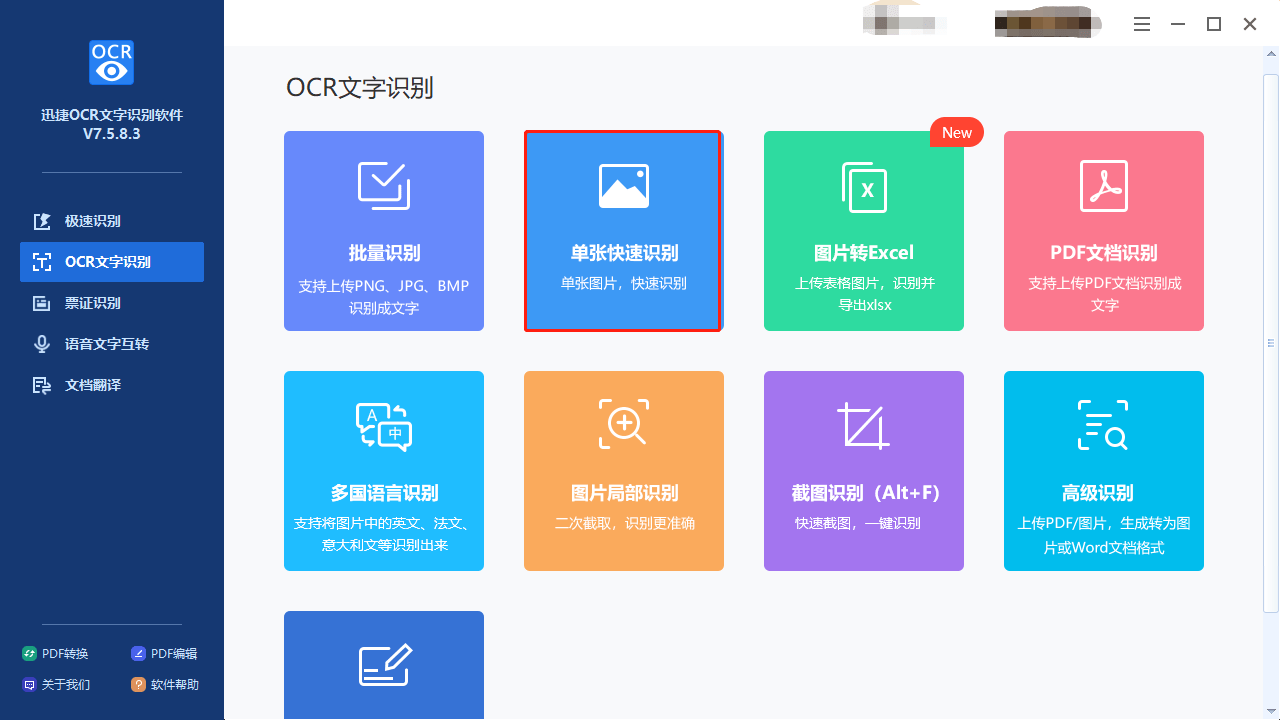The image size is (1280, 720).
Task: Click the 单张图片，快速识别 subtitle
Action: tap(624, 284)
